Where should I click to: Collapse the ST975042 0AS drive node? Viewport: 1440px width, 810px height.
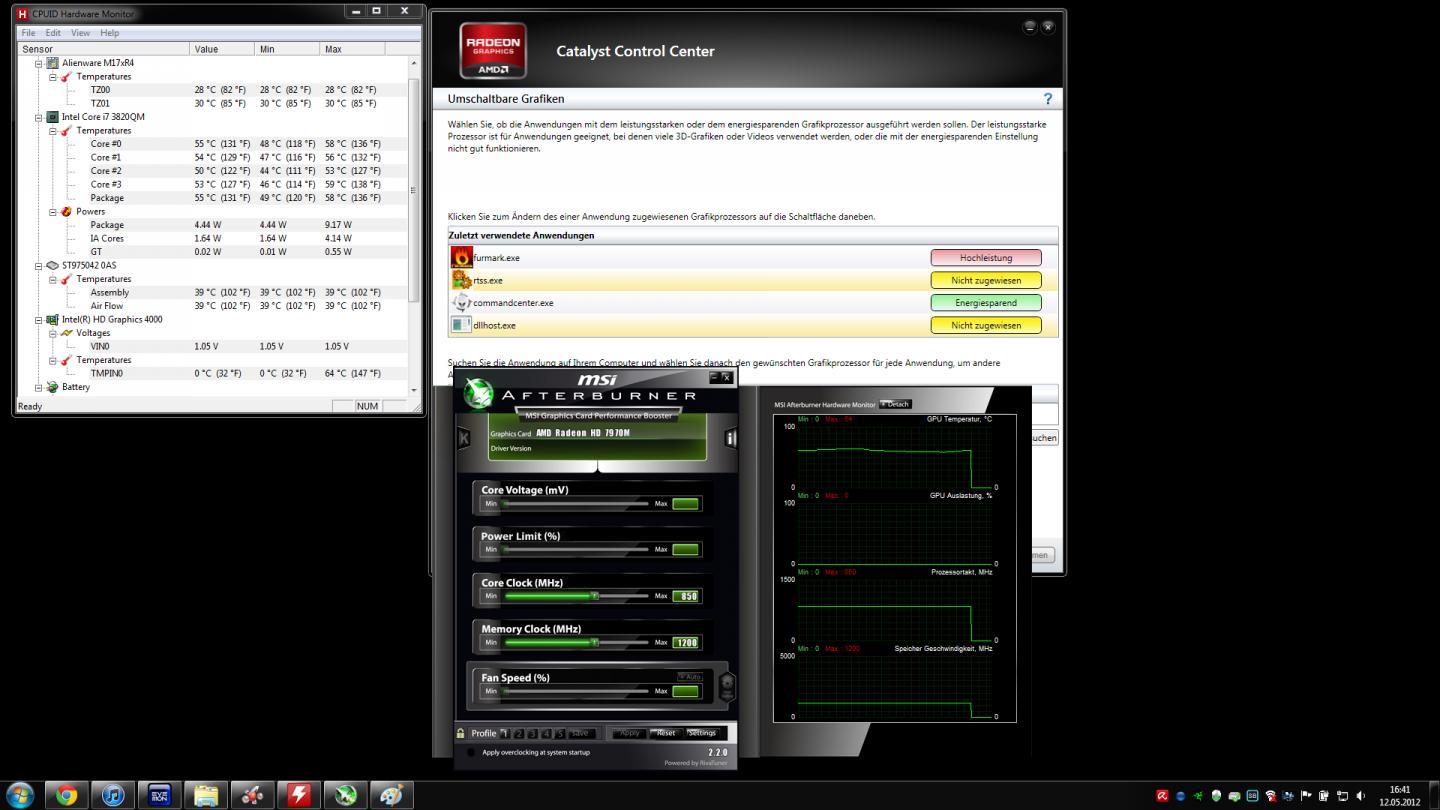coord(39,265)
